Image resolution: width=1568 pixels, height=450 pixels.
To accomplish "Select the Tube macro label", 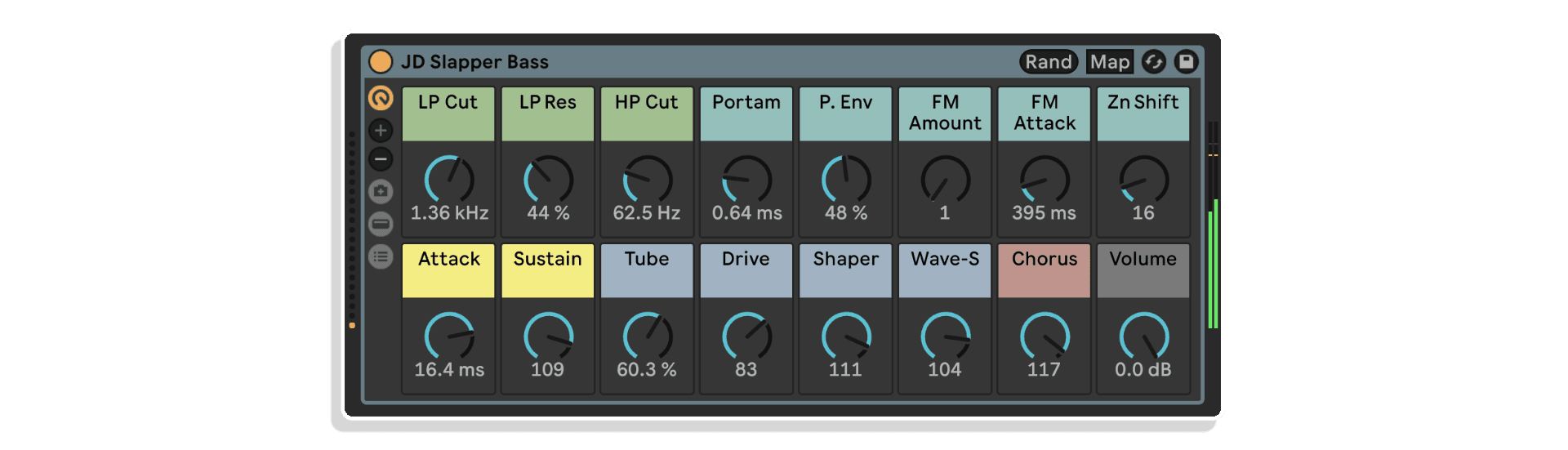I will (647, 270).
